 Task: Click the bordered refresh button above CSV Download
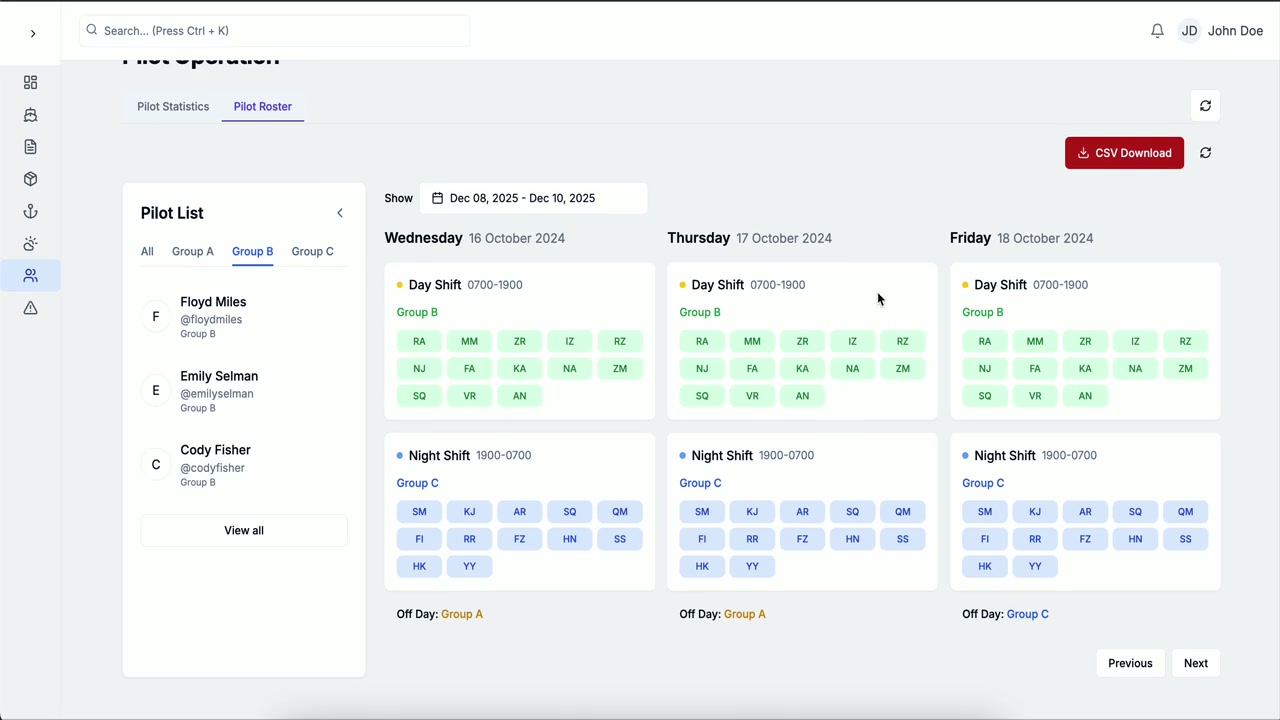pos(1205,106)
